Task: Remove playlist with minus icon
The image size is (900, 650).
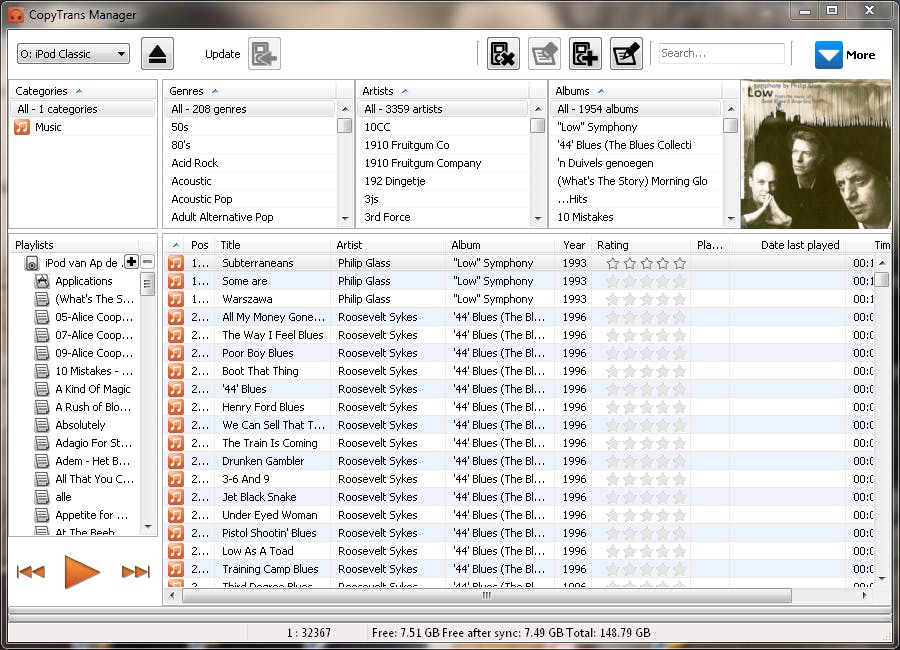Action: (x=148, y=262)
